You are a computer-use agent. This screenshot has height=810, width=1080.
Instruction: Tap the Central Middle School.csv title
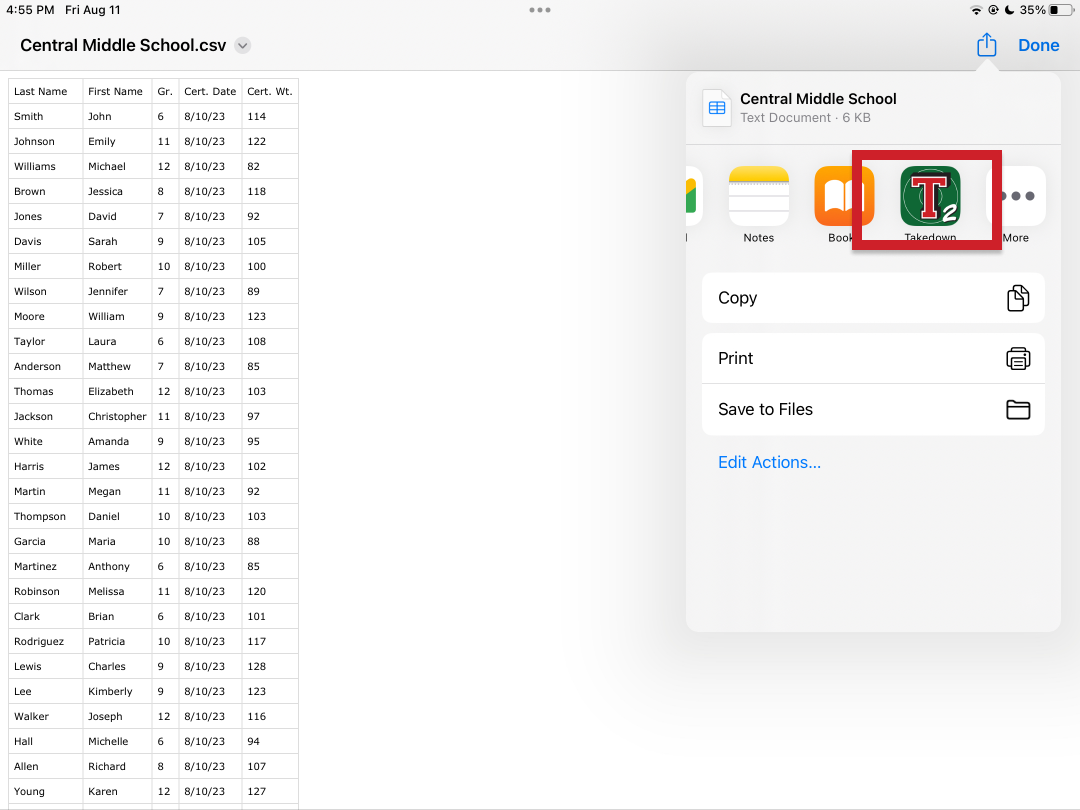[123, 46]
